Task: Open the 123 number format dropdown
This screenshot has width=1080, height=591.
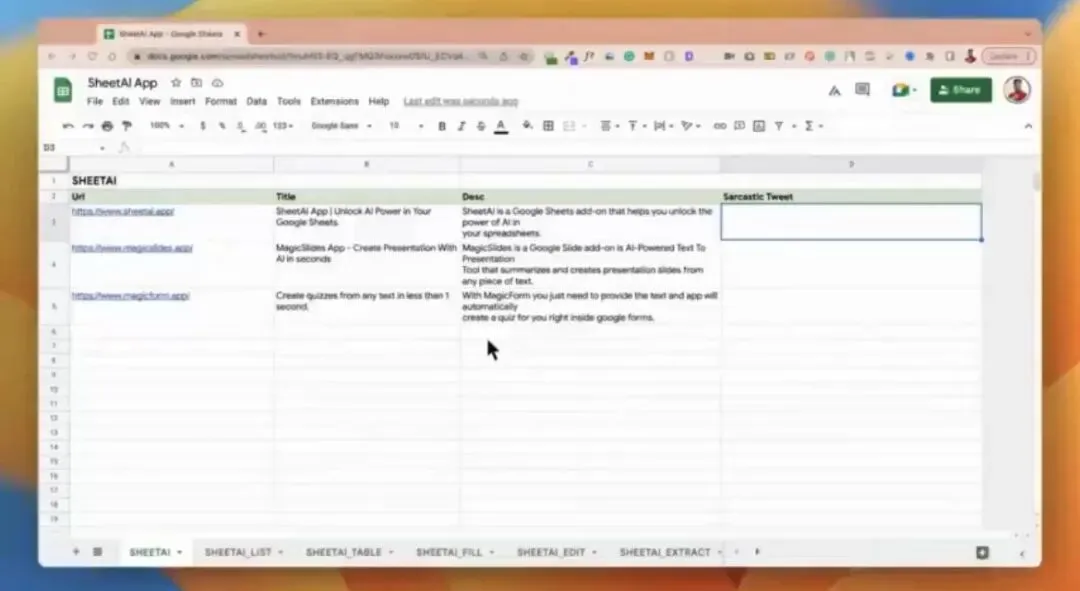Action: tap(283, 126)
